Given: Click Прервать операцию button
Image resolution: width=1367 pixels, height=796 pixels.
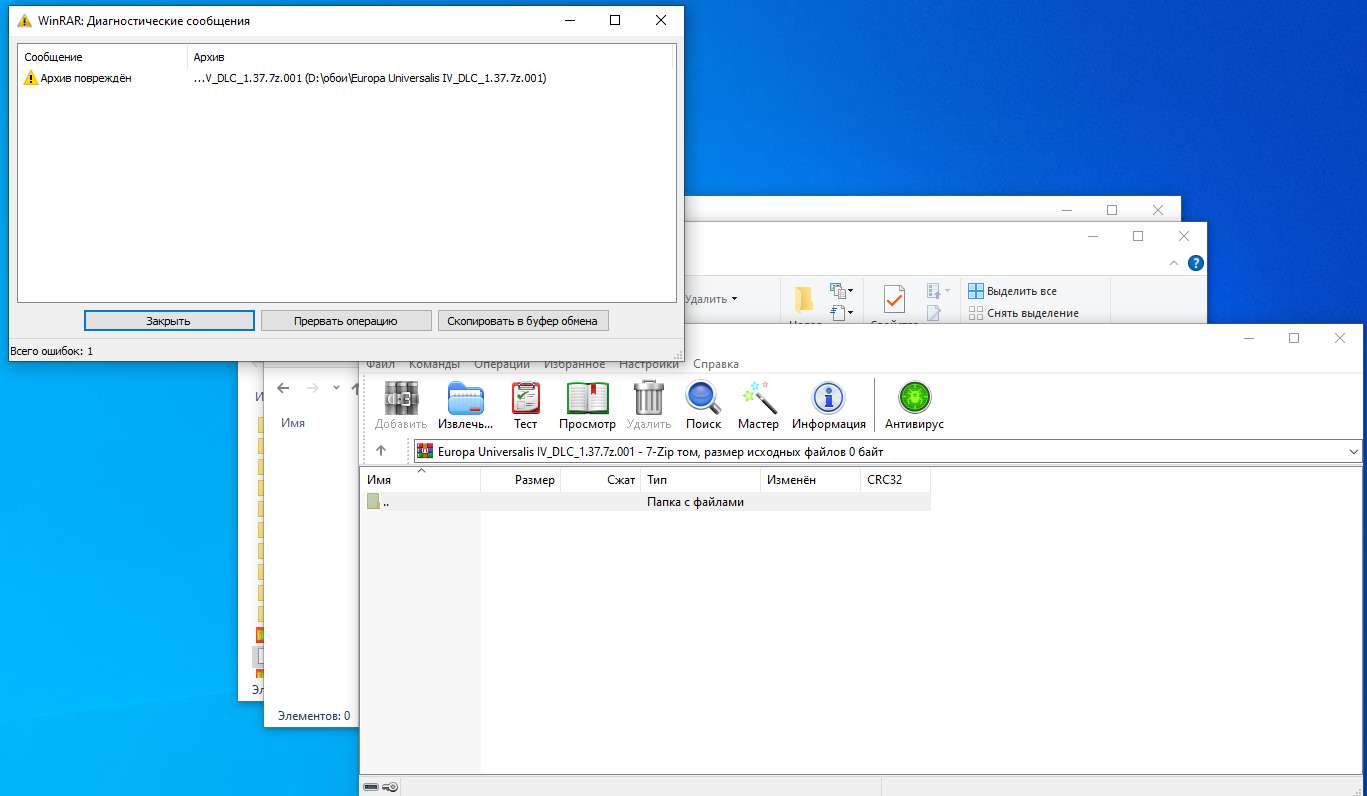Looking at the screenshot, I should point(346,321).
